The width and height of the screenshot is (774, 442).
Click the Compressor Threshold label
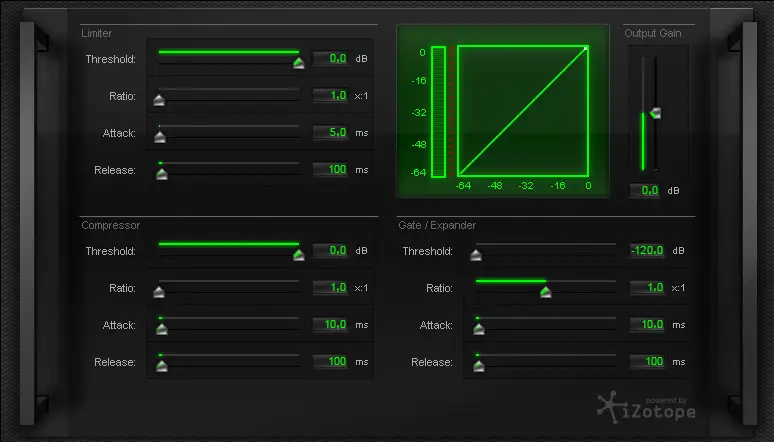[111, 251]
